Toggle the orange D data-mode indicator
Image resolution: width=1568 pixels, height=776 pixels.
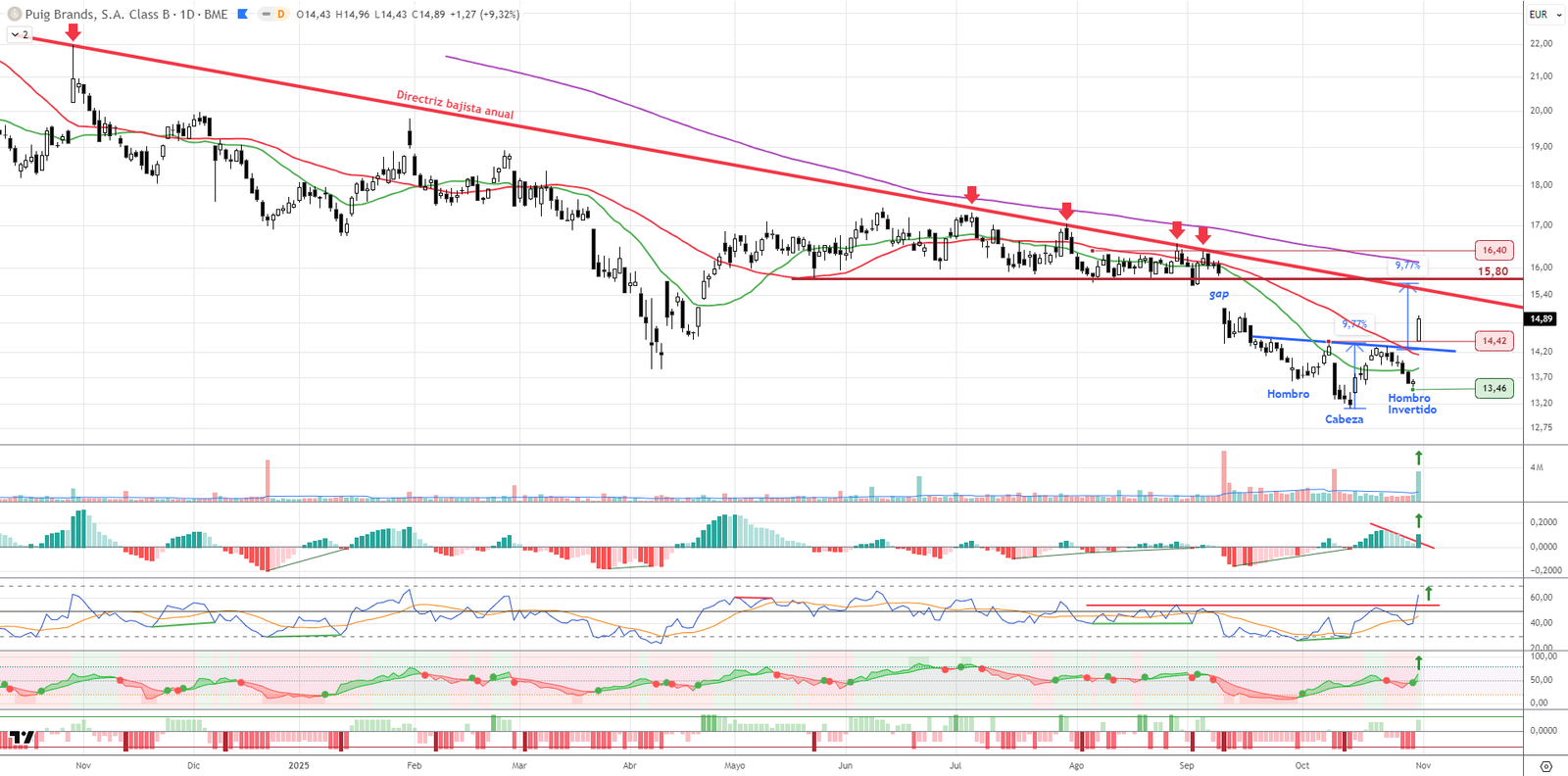[x=280, y=15]
